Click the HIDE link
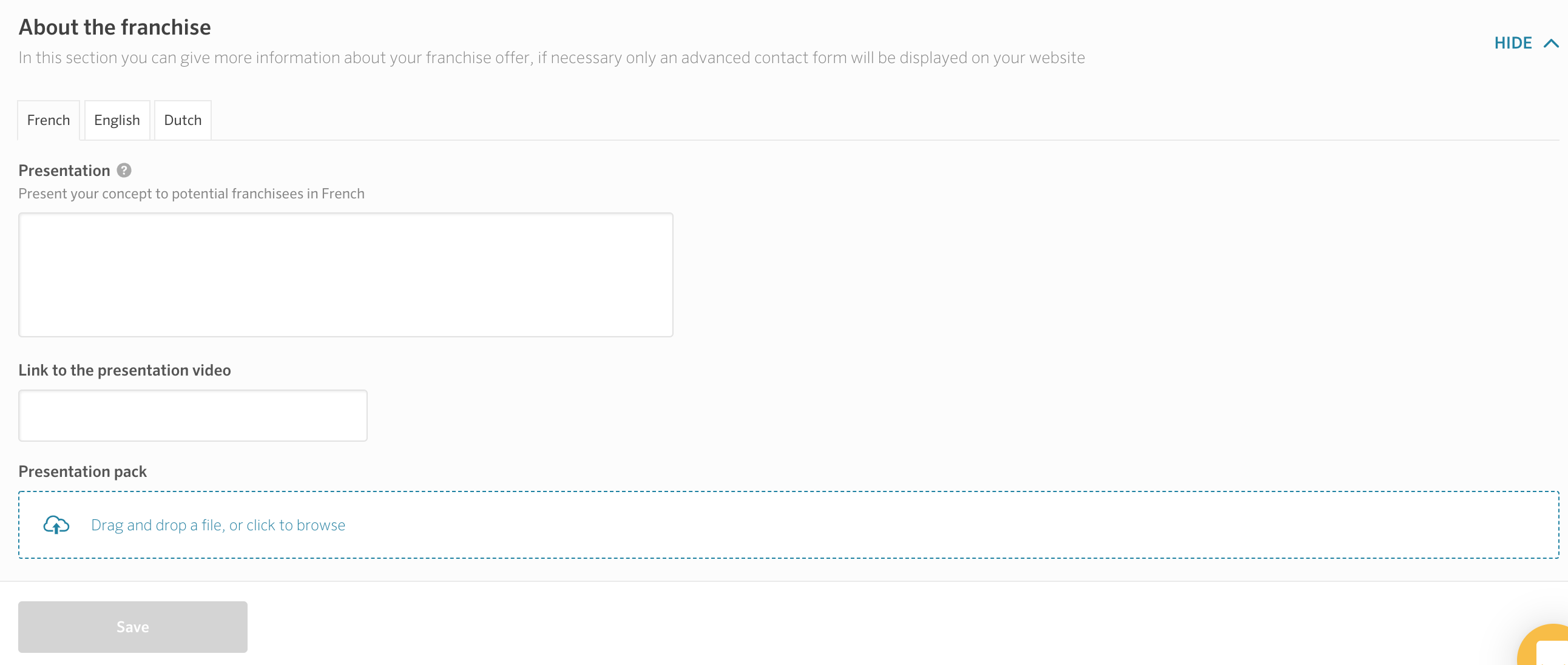1568x665 pixels. click(1513, 43)
